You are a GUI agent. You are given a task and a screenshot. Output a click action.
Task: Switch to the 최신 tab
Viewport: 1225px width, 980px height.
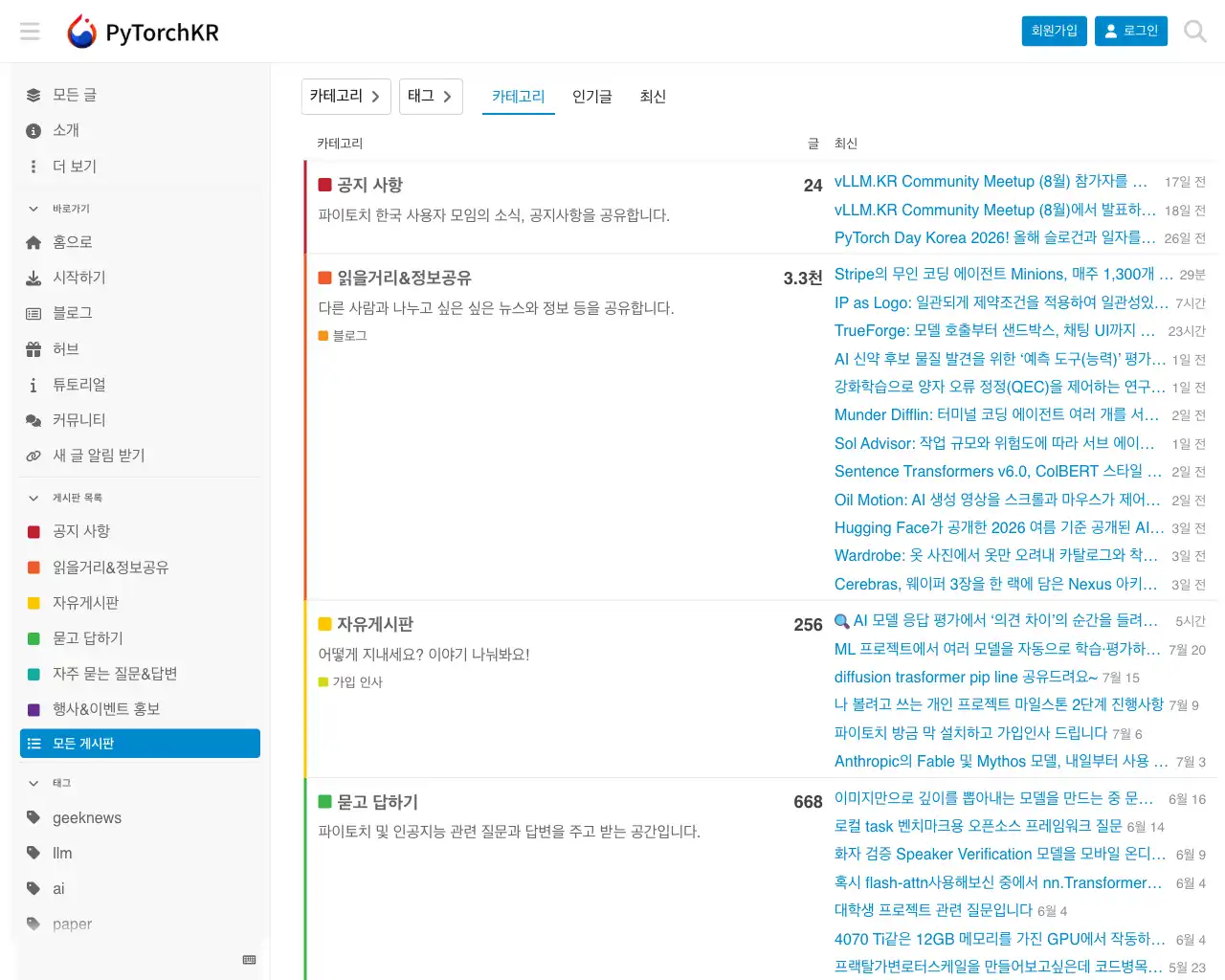click(653, 97)
